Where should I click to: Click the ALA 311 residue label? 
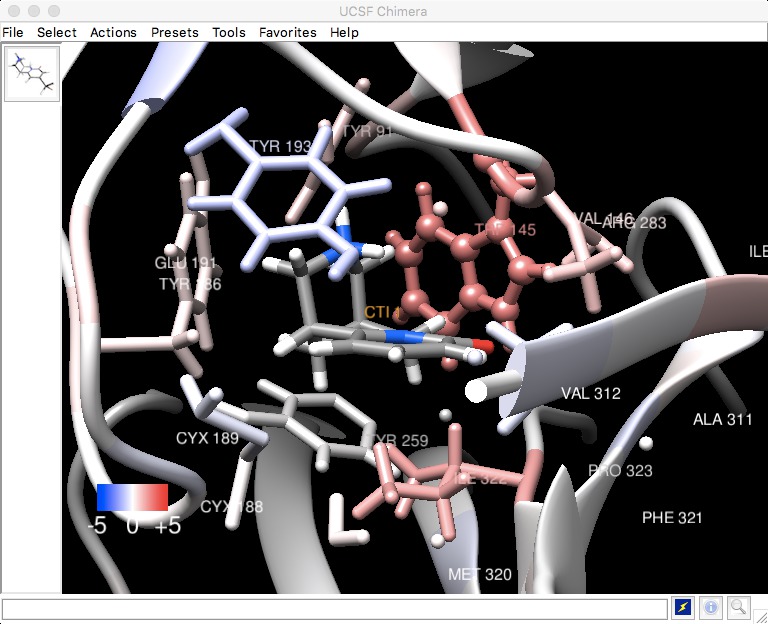point(722,420)
